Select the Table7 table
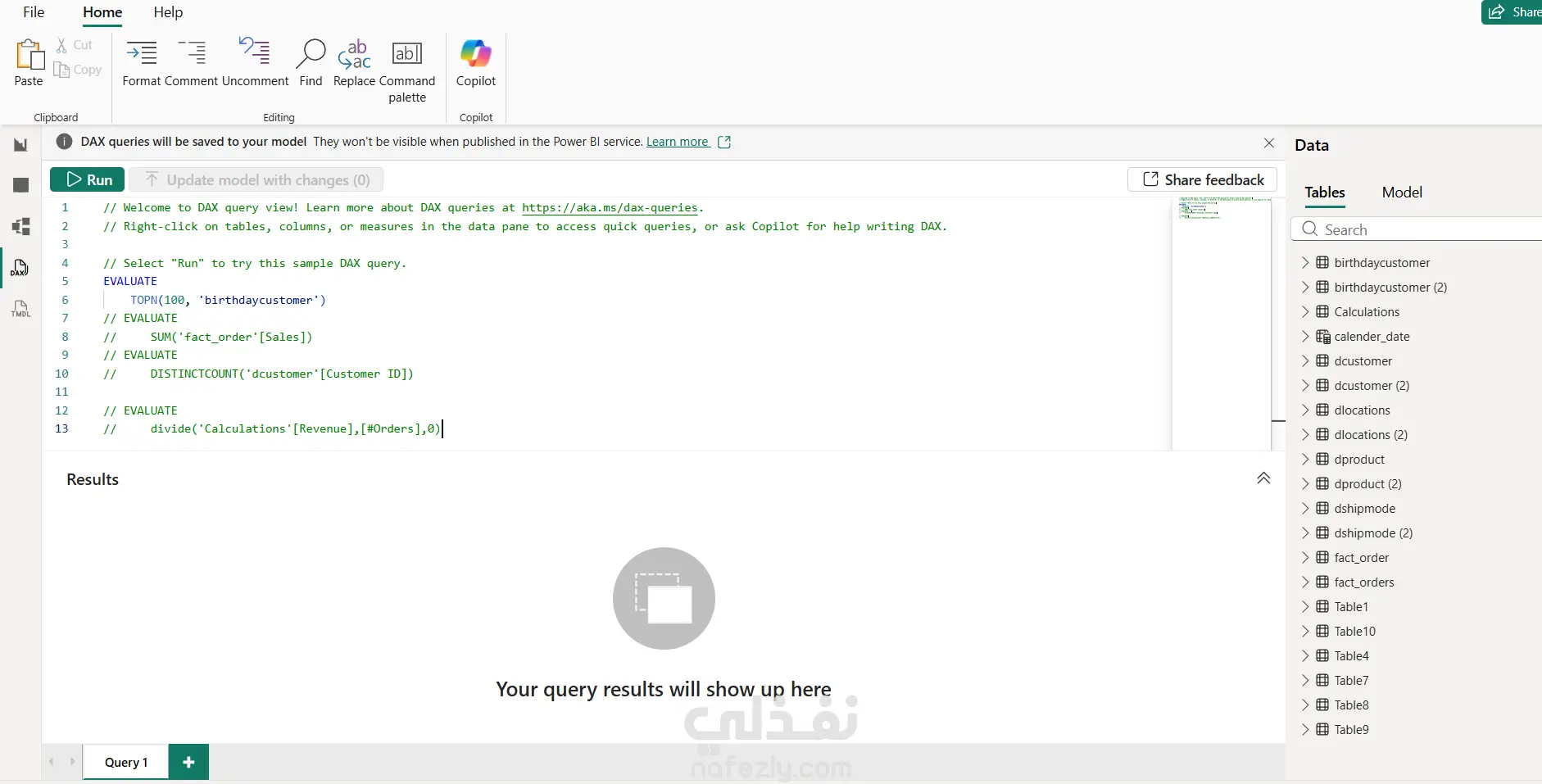The image size is (1542, 784). pos(1351,680)
